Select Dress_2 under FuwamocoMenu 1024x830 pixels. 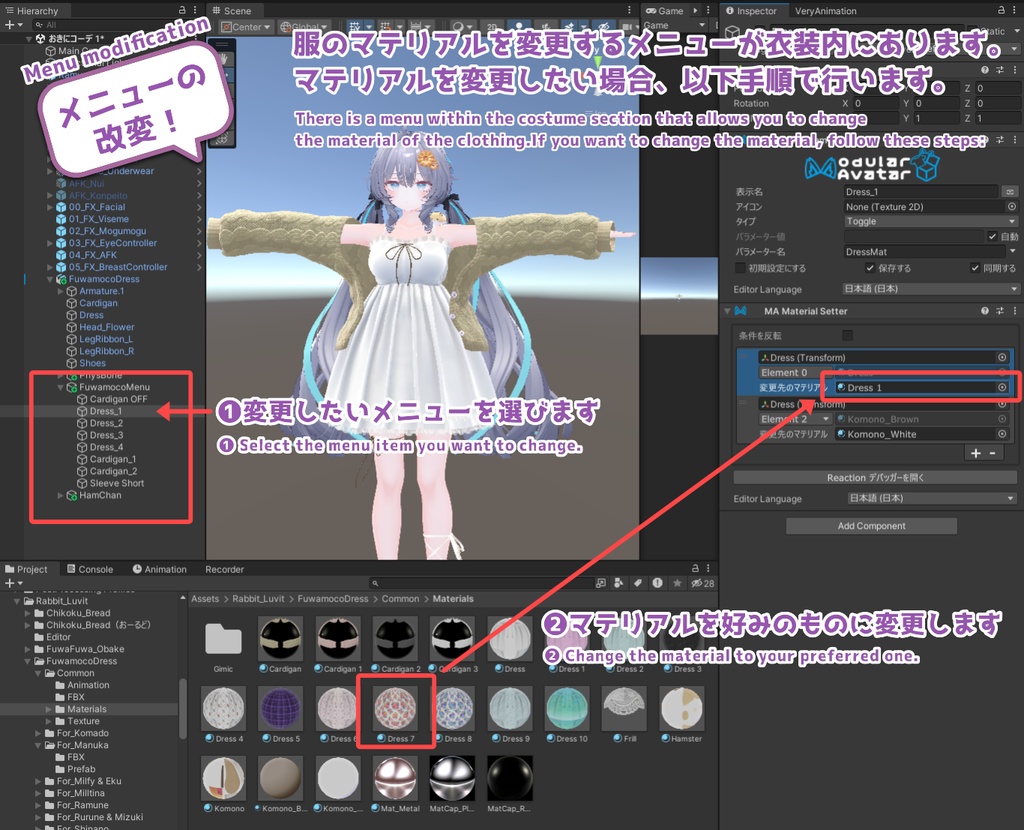click(x=106, y=423)
